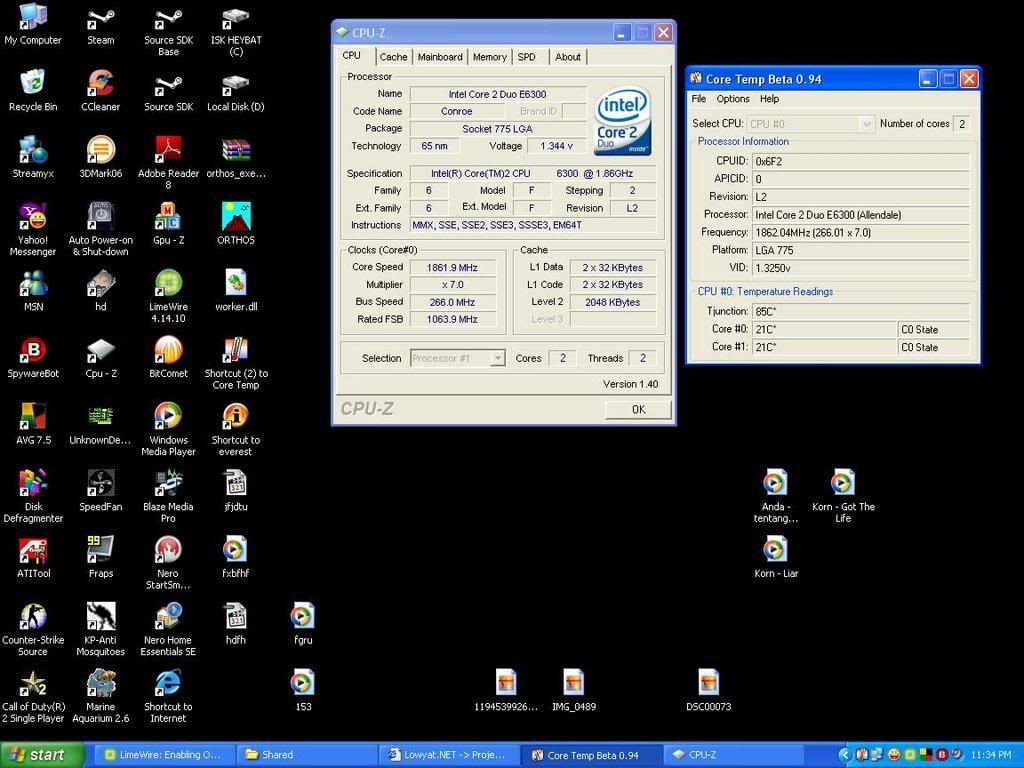Open the Options menu in Core Temp
1024x768 pixels.
coord(733,98)
